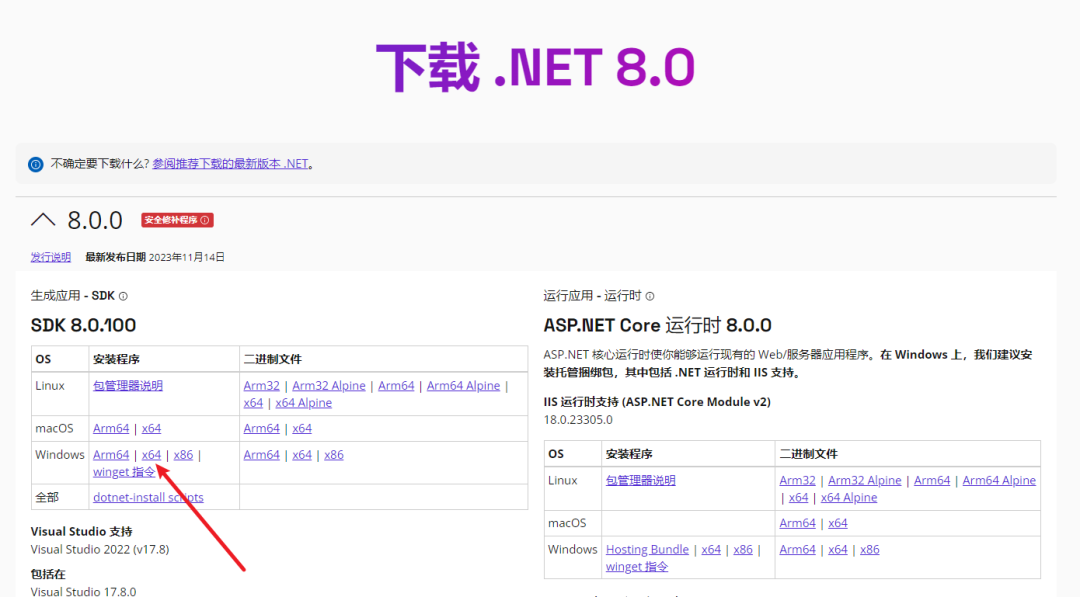The height and width of the screenshot is (597, 1080).
Task: Click info icon beside SDK heading
Action: (123, 296)
